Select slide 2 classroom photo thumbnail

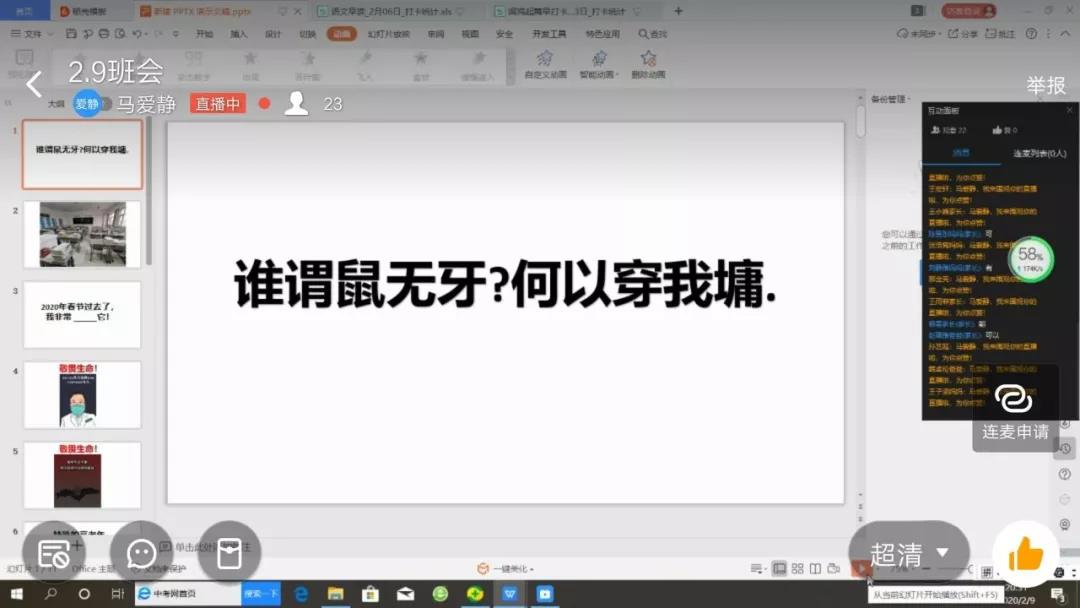click(x=82, y=234)
